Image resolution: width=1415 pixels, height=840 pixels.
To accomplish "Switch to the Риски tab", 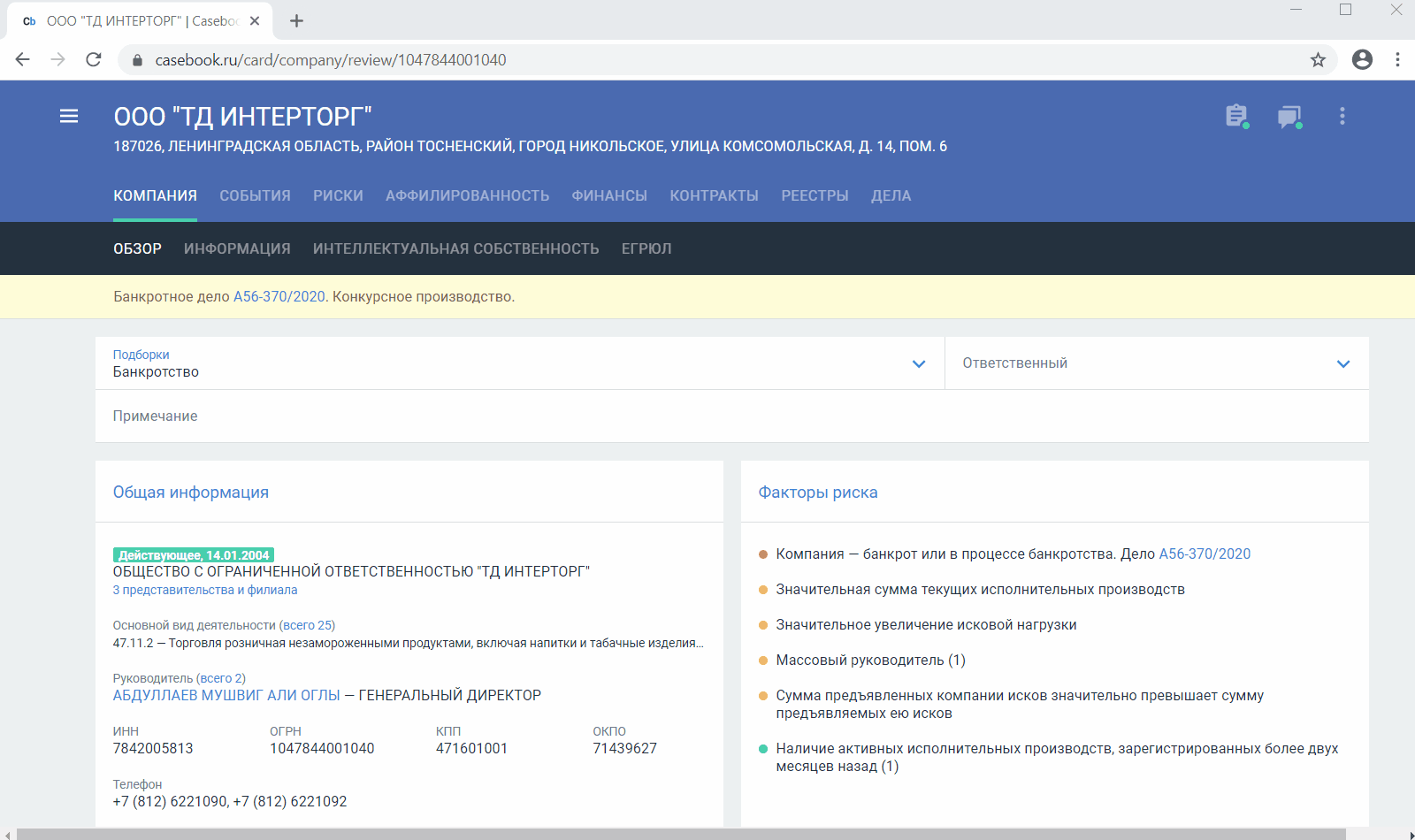I will click(x=338, y=195).
